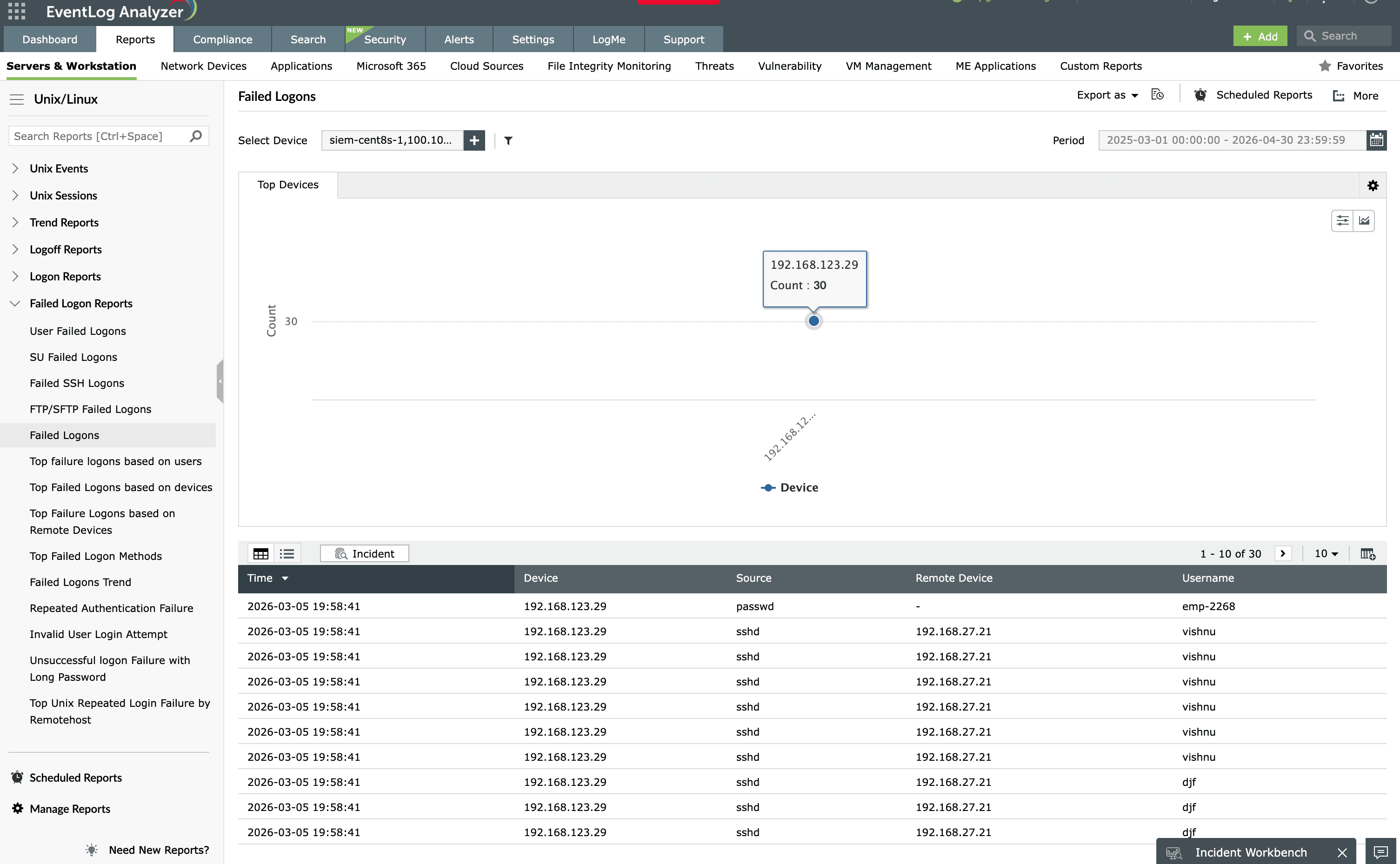The height and width of the screenshot is (864, 1400).
Task: Click the Period date range field
Action: point(1232,140)
